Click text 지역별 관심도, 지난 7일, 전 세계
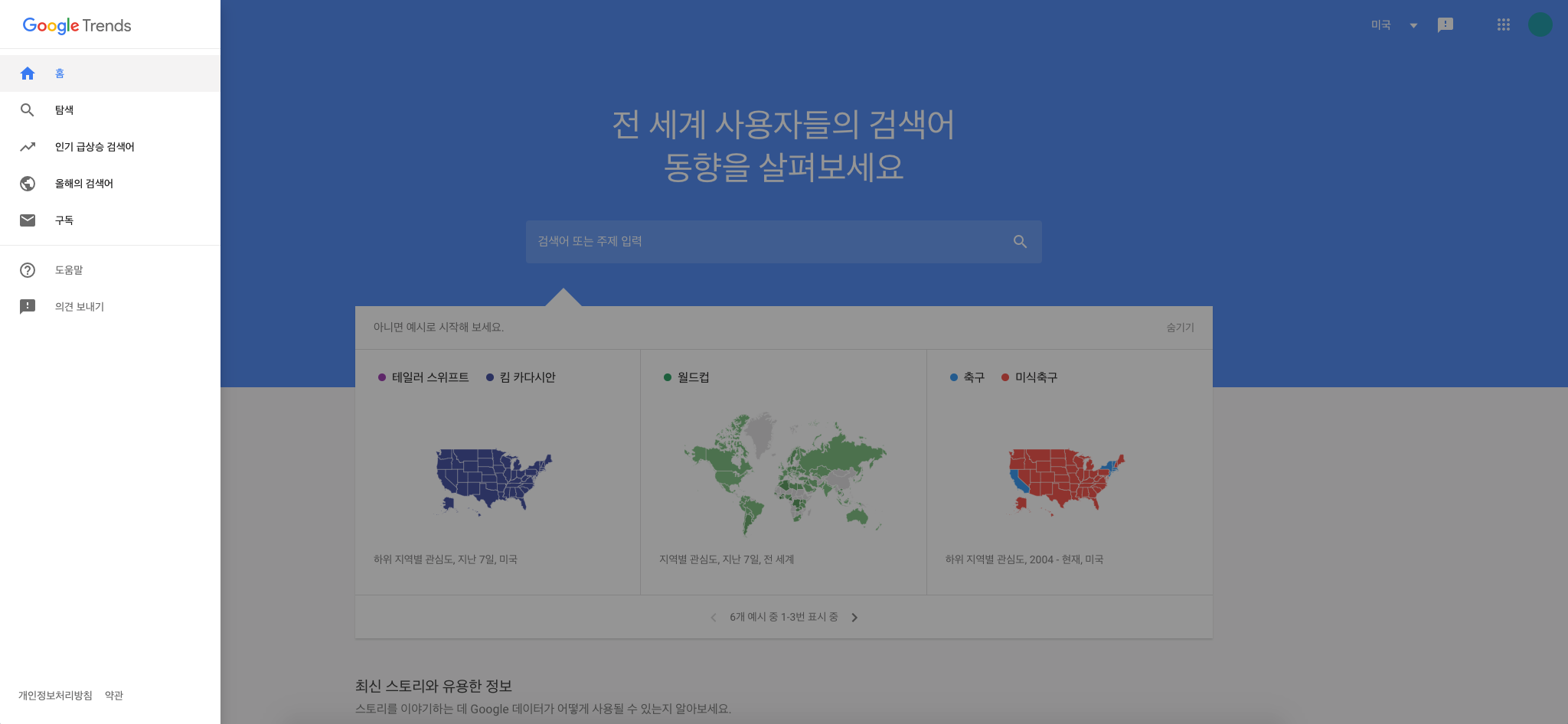Screen dimensions: 1568x724 [x=727, y=559]
